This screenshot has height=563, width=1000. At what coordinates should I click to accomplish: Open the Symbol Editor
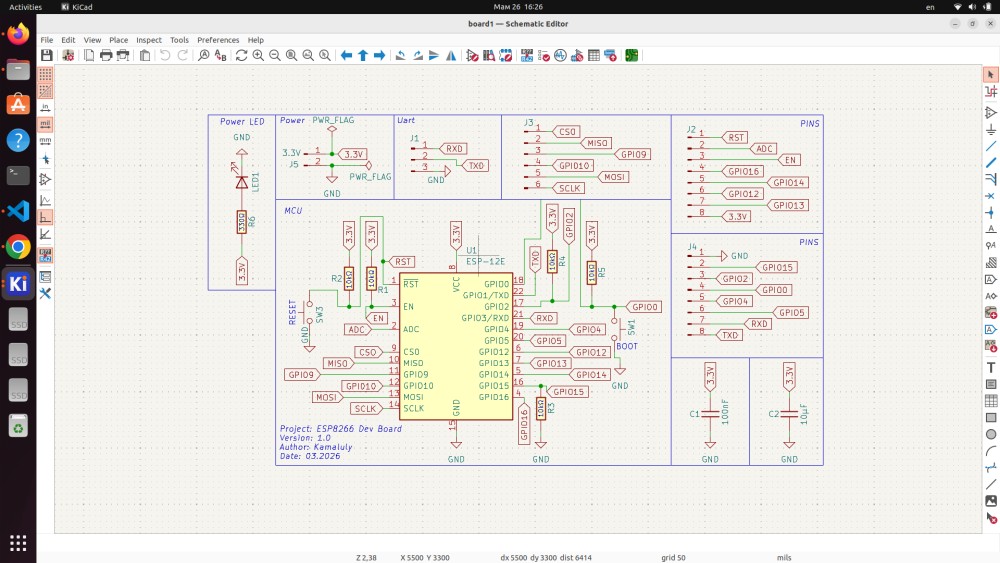tap(472, 55)
